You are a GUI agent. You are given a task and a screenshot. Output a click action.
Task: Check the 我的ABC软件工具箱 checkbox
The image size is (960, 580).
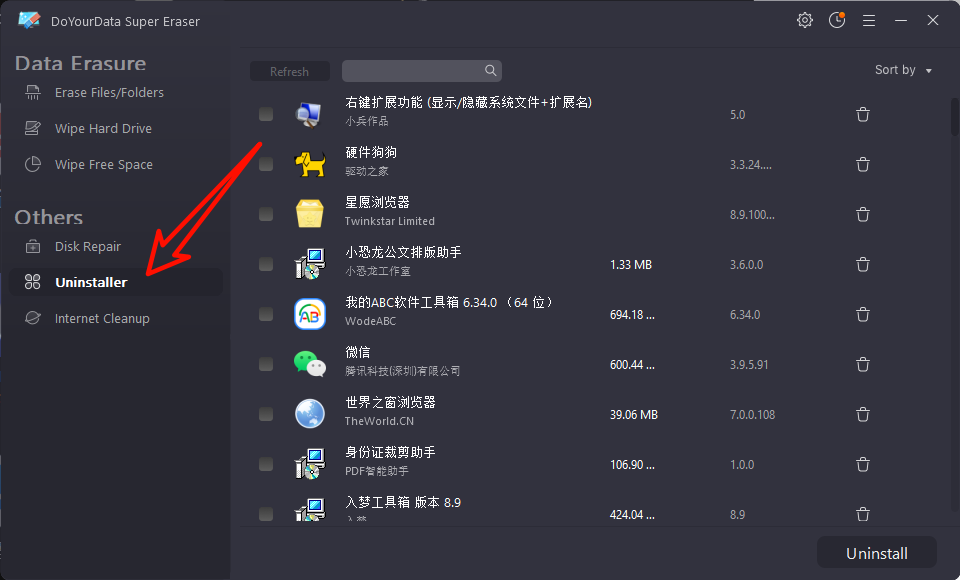tap(266, 314)
